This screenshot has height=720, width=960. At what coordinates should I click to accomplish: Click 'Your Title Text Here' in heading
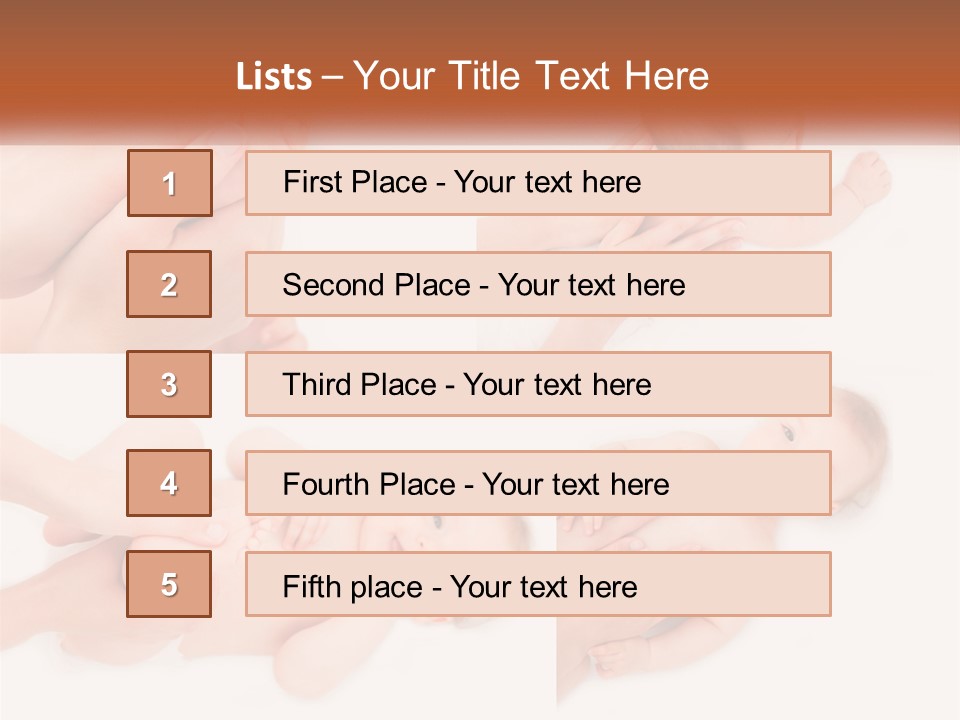click(530, 76)
